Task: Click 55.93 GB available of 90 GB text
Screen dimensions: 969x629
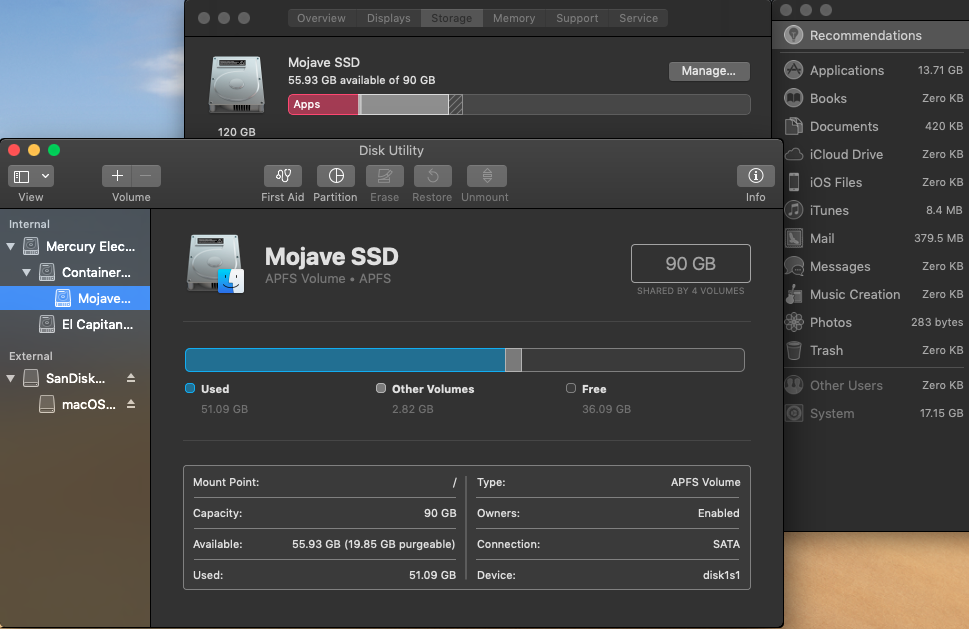Action: coord(362,80)
